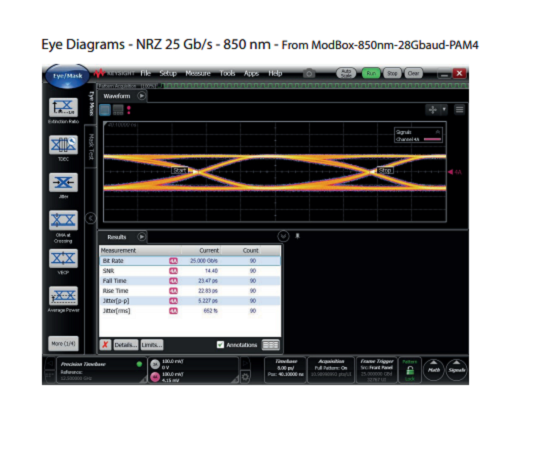Image resolution: width=534 pixels, height=450 pixels.
Task: Expand the Results panel arrow
Action: coord(142,237)
